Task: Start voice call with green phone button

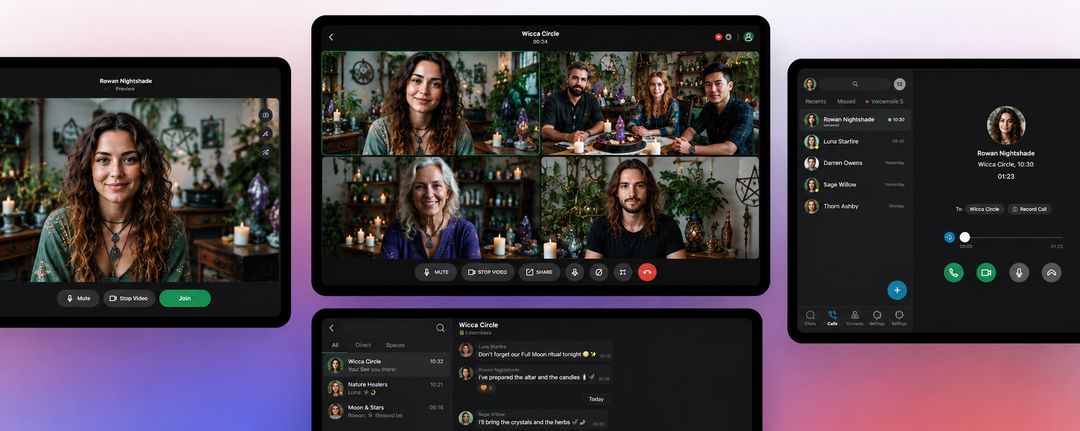Action: click(953, 273)
